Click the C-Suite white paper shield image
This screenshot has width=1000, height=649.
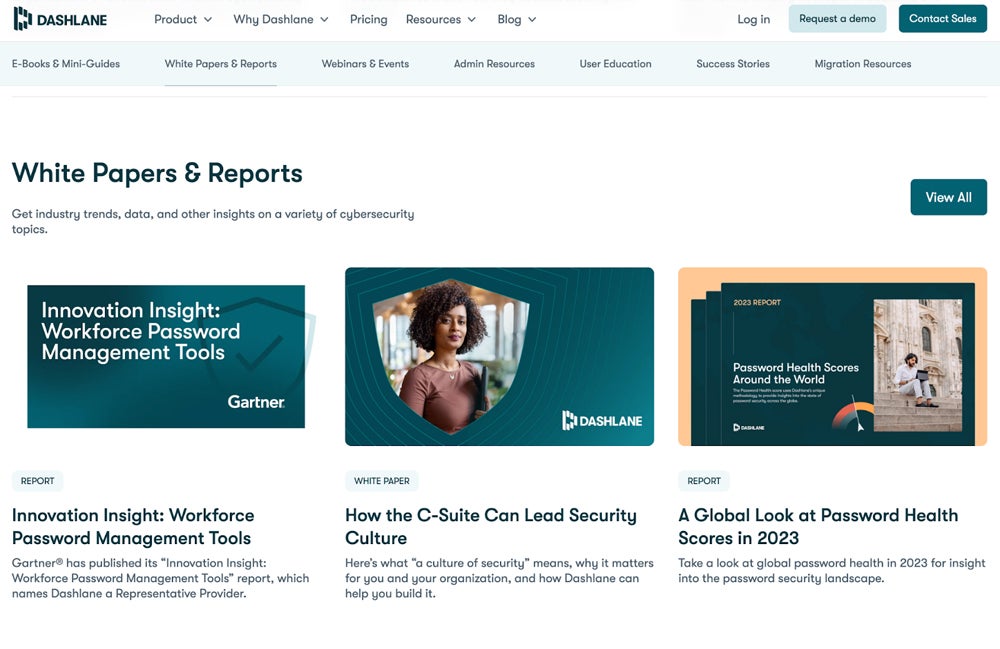(499, 356)
